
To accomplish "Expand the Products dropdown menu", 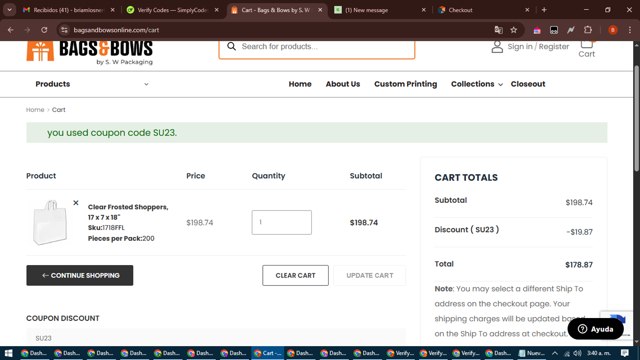I will (92, 84).
